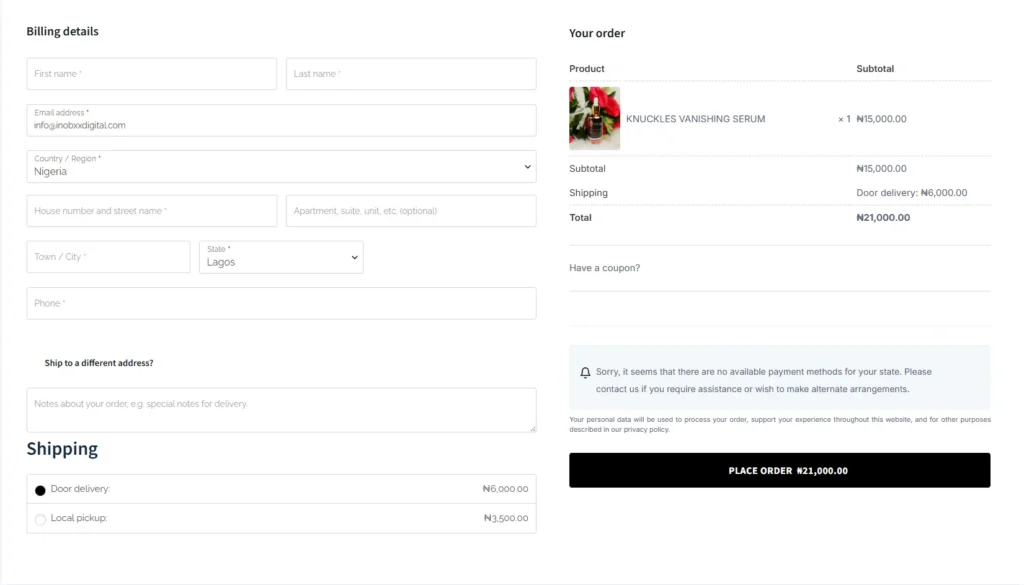Select the Local pickup radio button
Image resolution: width=1024 pixels, height=585 pixels.
[x=40, y=519]
